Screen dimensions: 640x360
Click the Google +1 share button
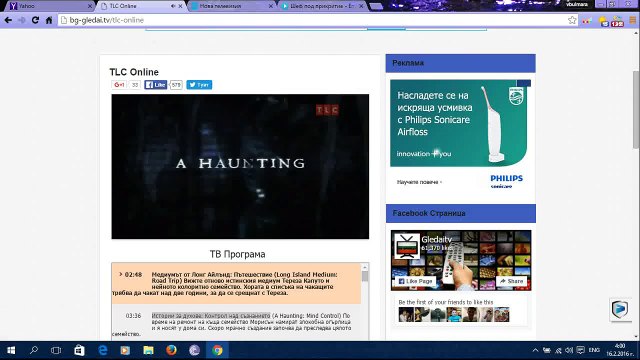tap(119, 84)
